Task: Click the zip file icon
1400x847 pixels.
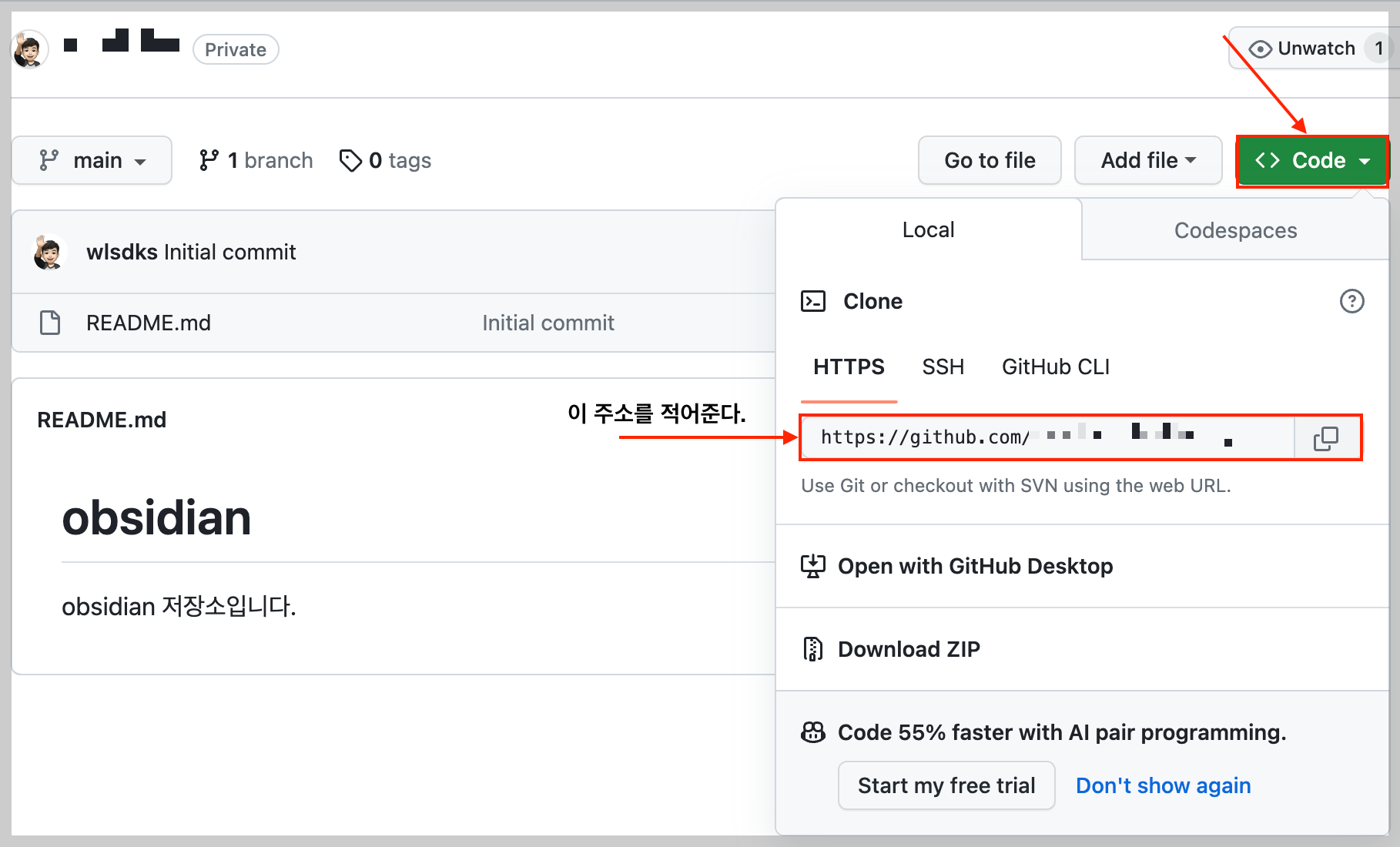Action: [x=813, y=649]
